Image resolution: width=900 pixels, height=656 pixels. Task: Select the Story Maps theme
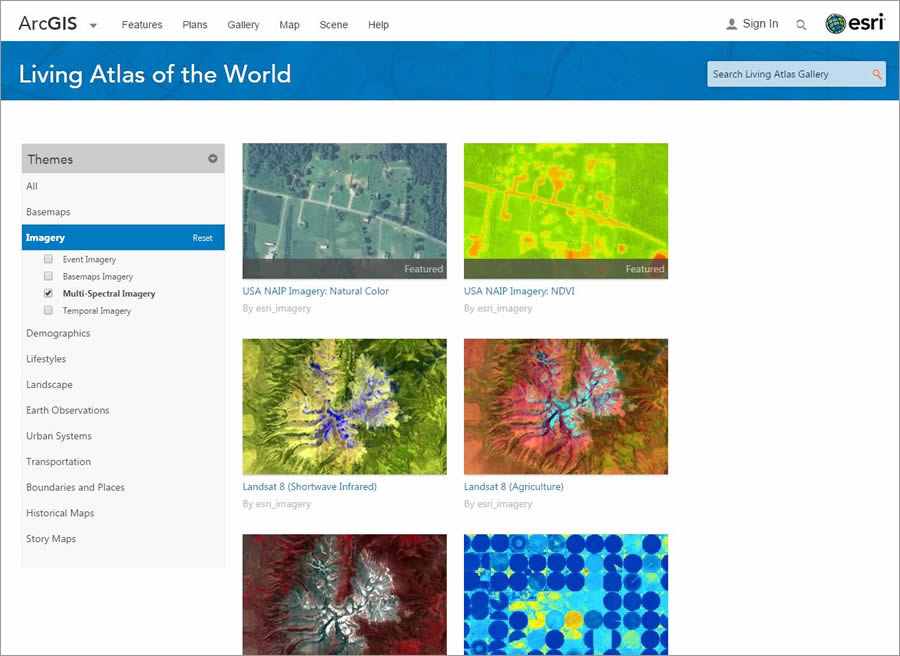(51, 538)
